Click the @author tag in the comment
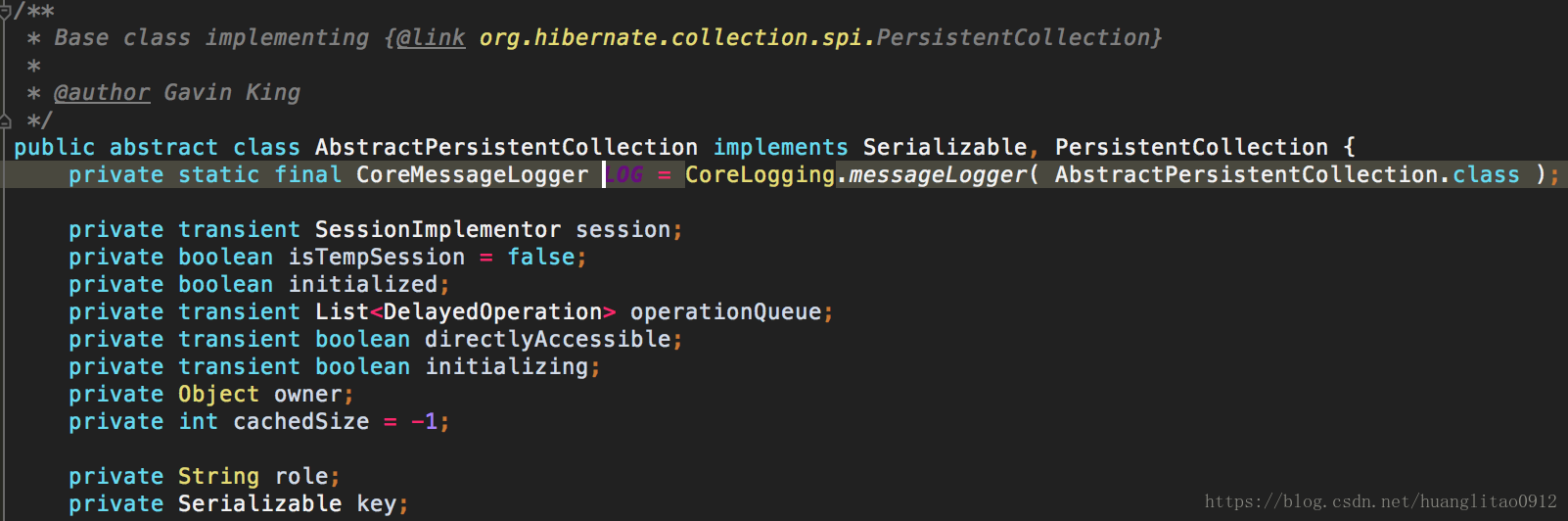Screen dimensions: 1568x521 [x=102, y=93]
